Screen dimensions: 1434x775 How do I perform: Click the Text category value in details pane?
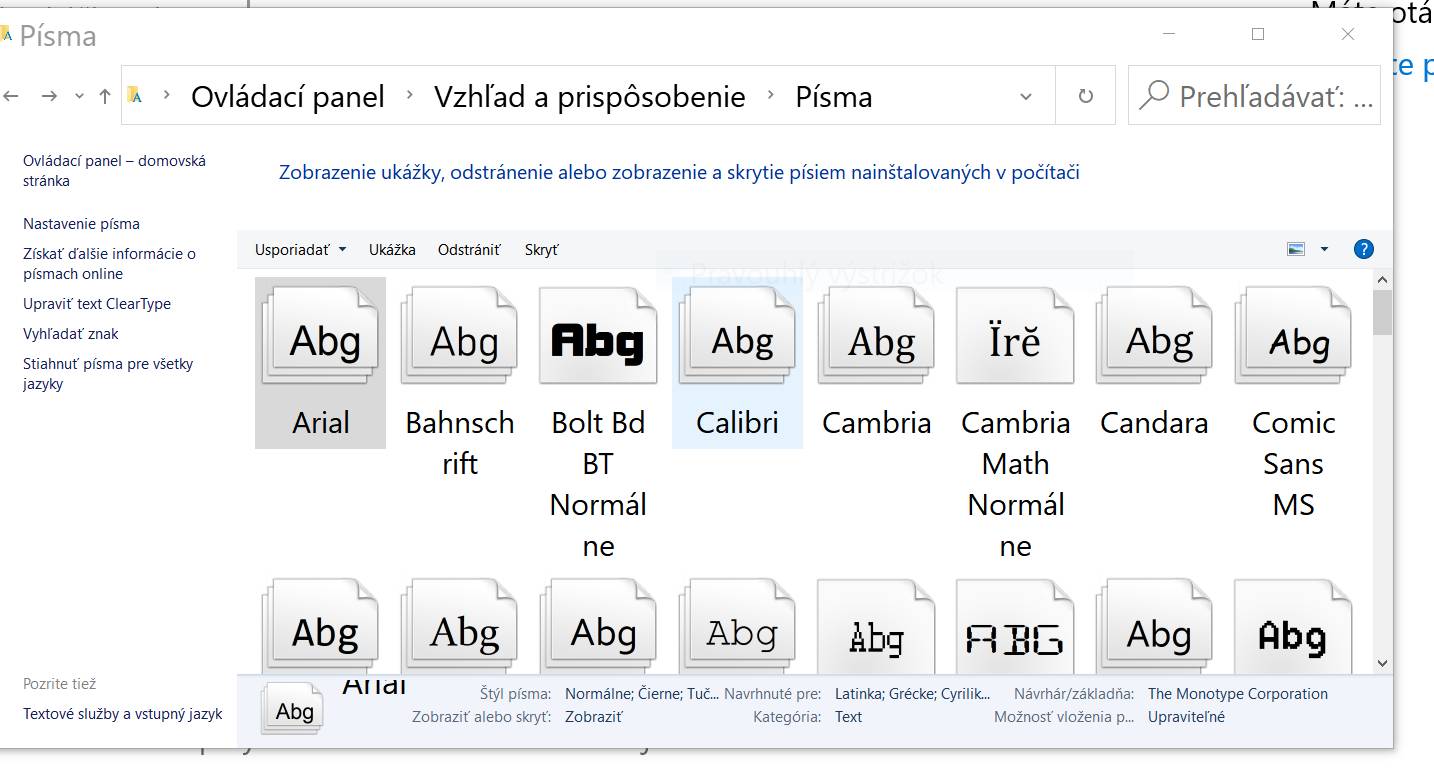click(x=849, y=717)
